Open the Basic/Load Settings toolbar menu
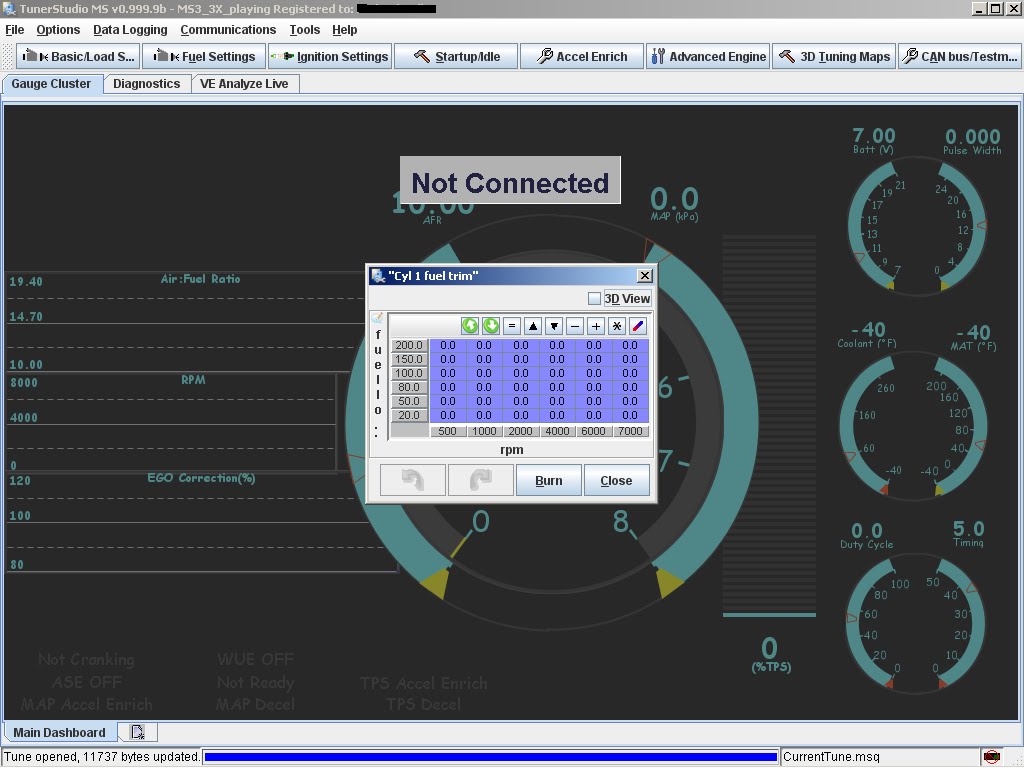1024x768 pixels. (78, 56)
